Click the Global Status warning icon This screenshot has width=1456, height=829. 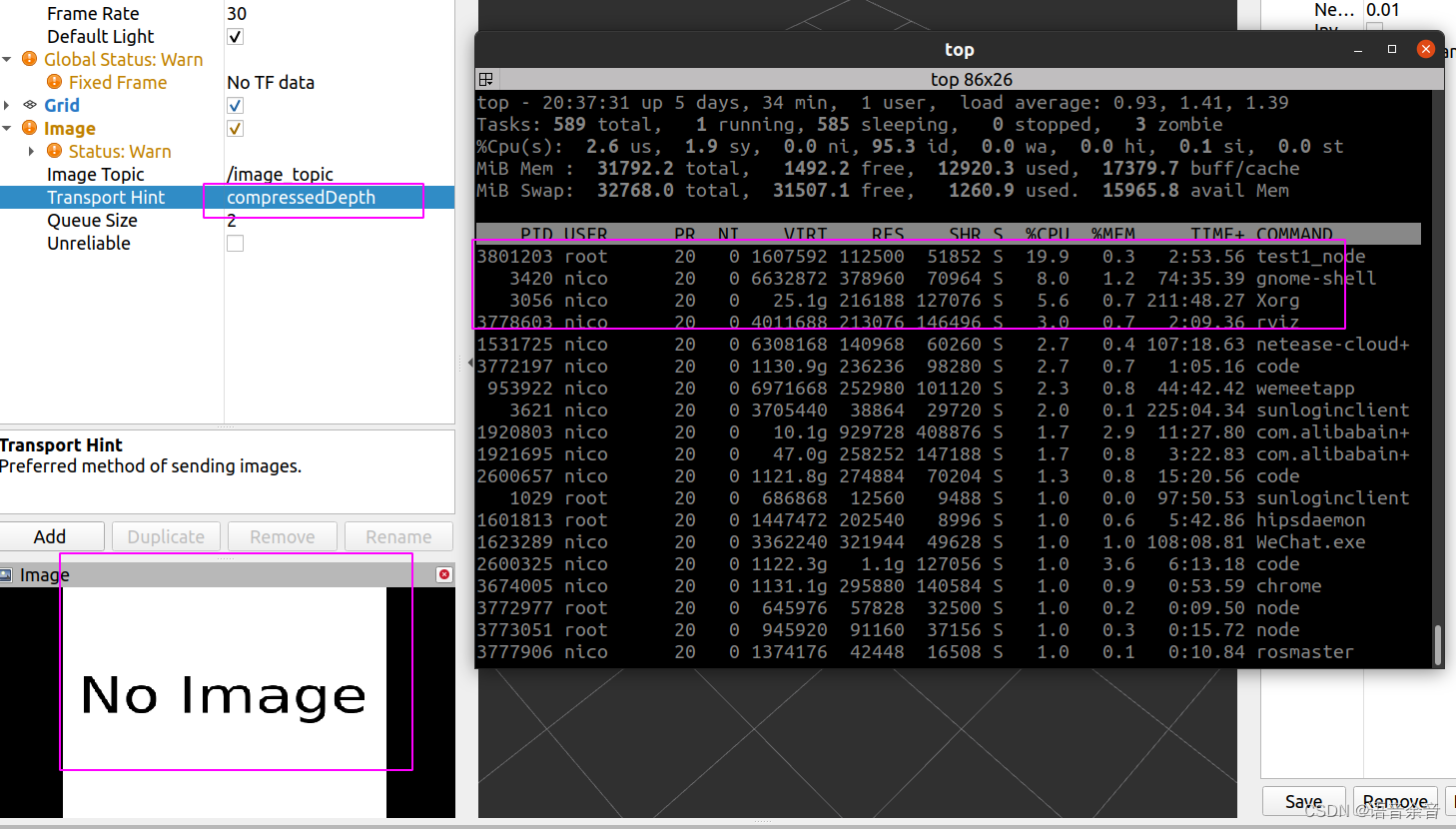click(x=29, y=59)
